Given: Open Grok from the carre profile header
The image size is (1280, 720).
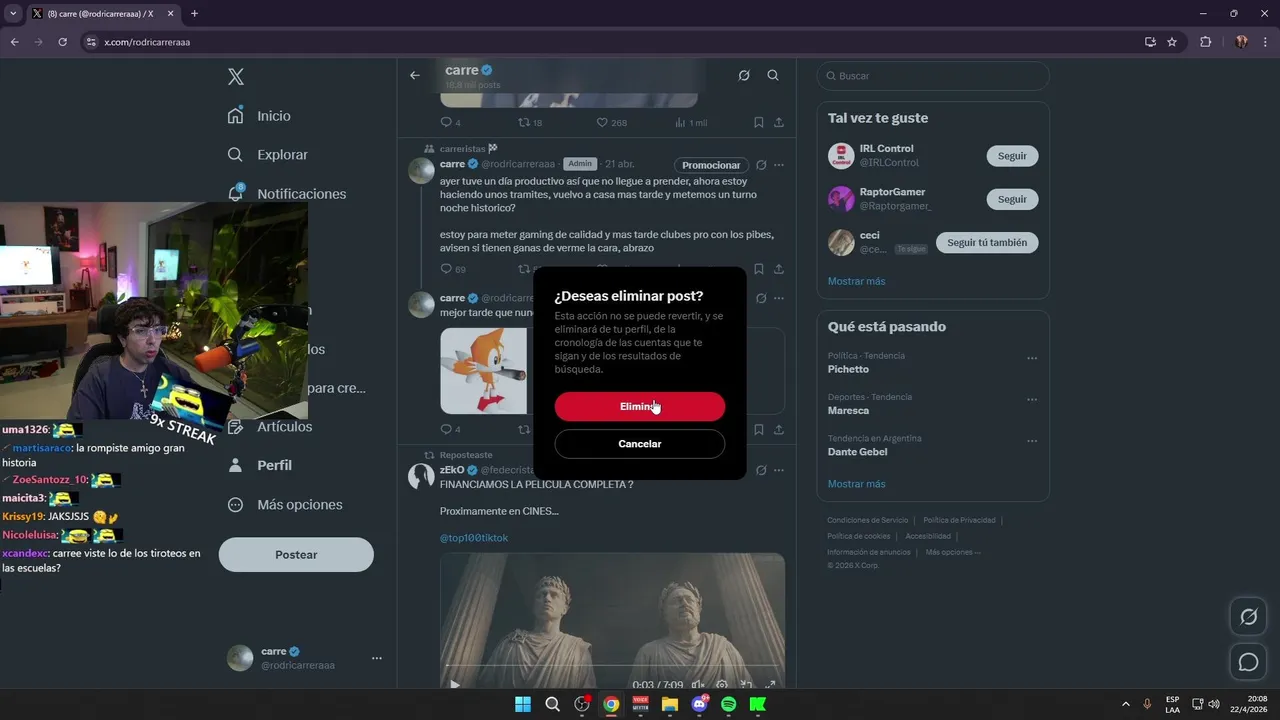Looking at the screenshot, I should click(x=744, y=75).
